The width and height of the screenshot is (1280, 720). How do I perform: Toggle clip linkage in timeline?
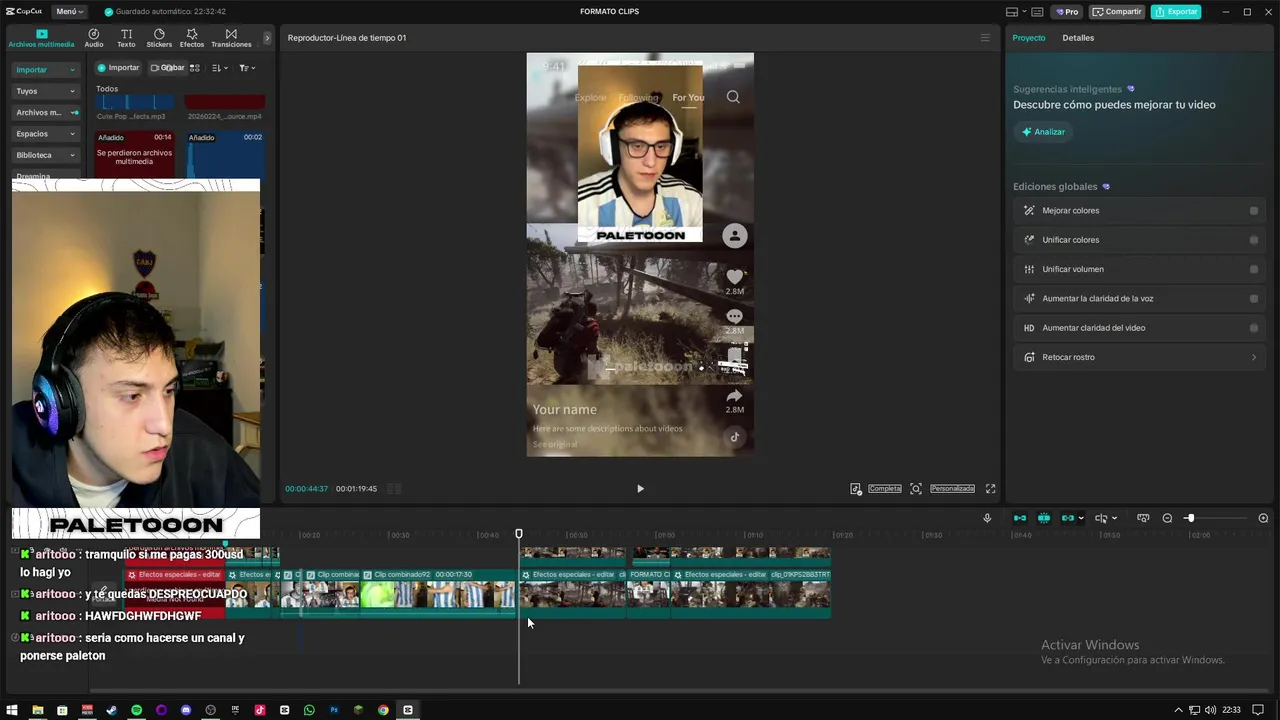click(x=1068, y=518)
